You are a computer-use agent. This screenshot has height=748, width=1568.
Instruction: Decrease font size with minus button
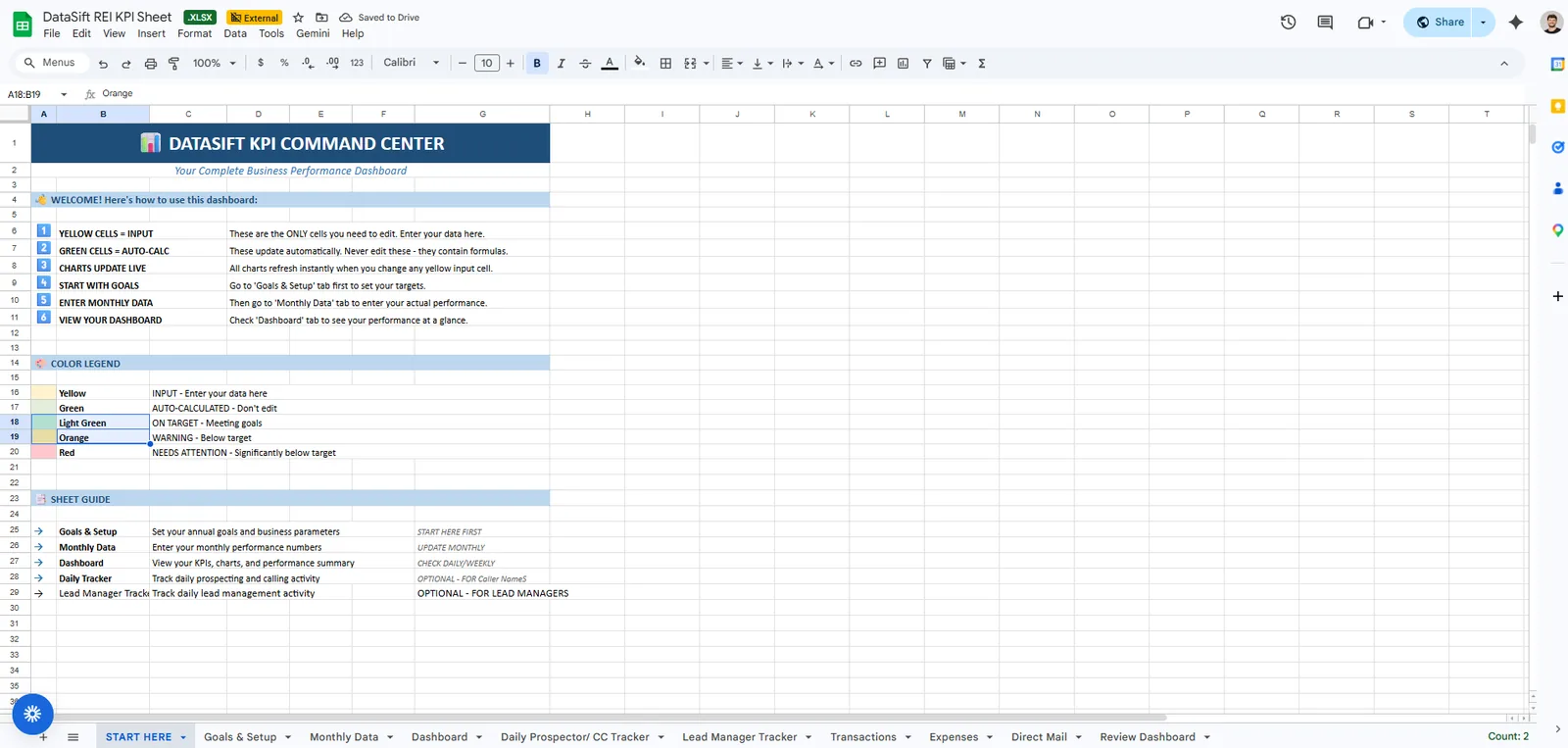pos(463,63)
